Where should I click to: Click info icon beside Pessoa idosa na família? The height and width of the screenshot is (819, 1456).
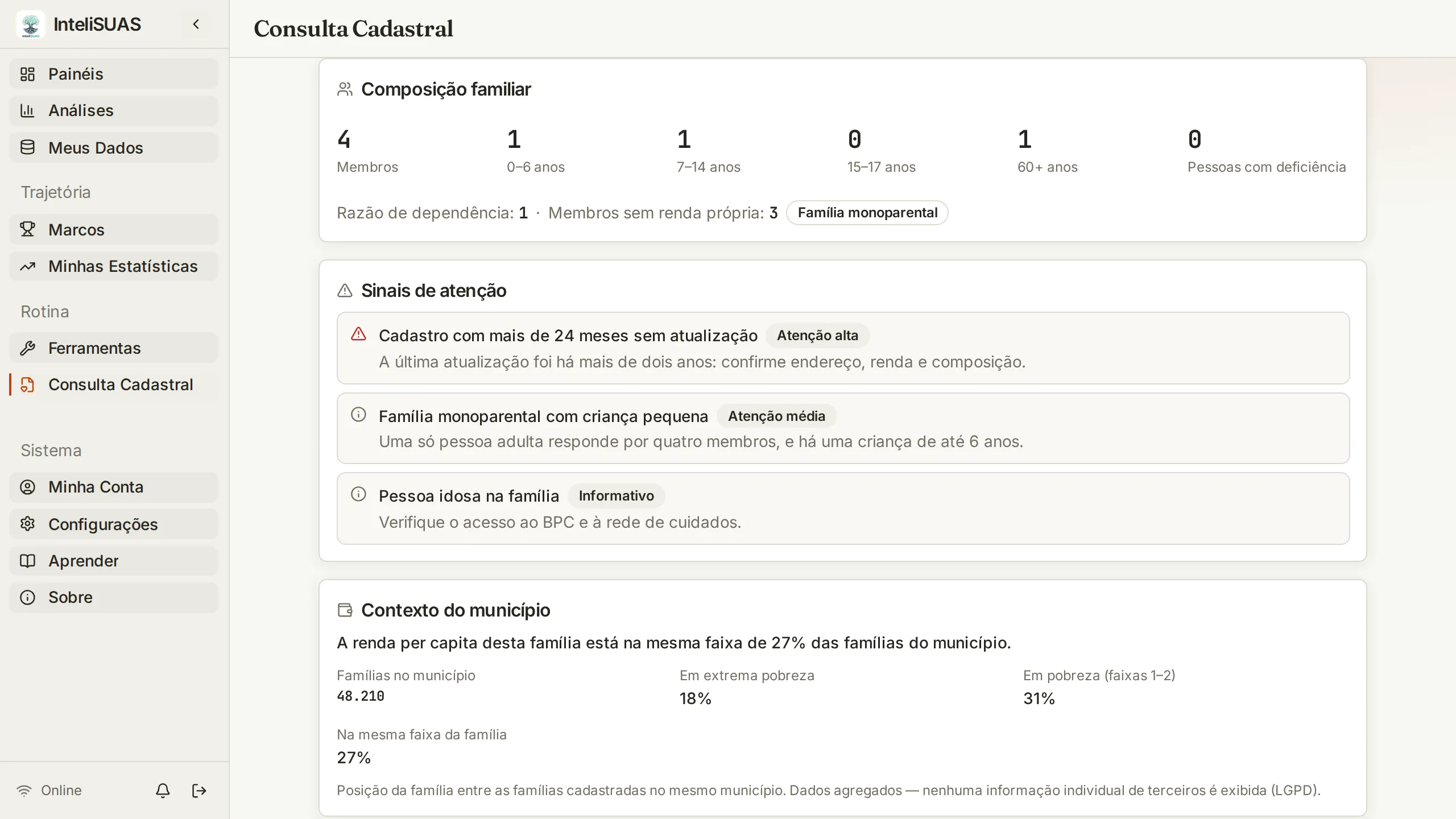click(358, 494)
